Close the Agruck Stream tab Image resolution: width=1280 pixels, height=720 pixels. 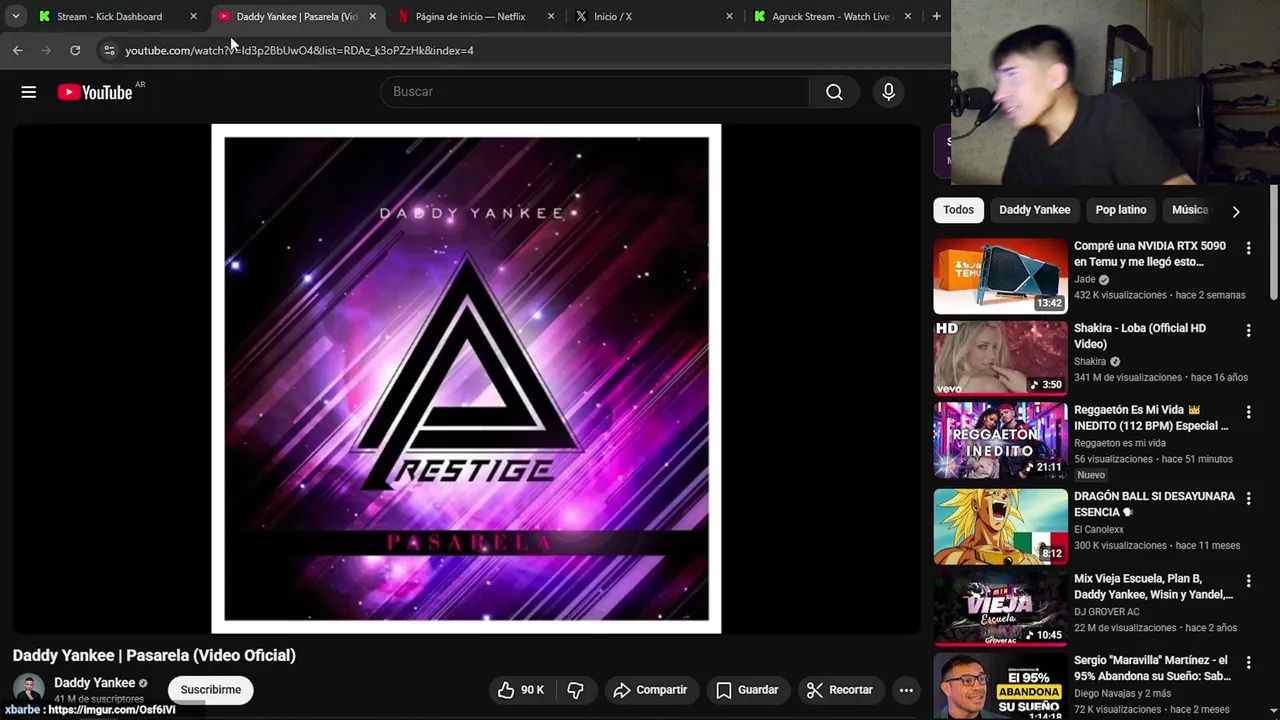click(907, 16)
